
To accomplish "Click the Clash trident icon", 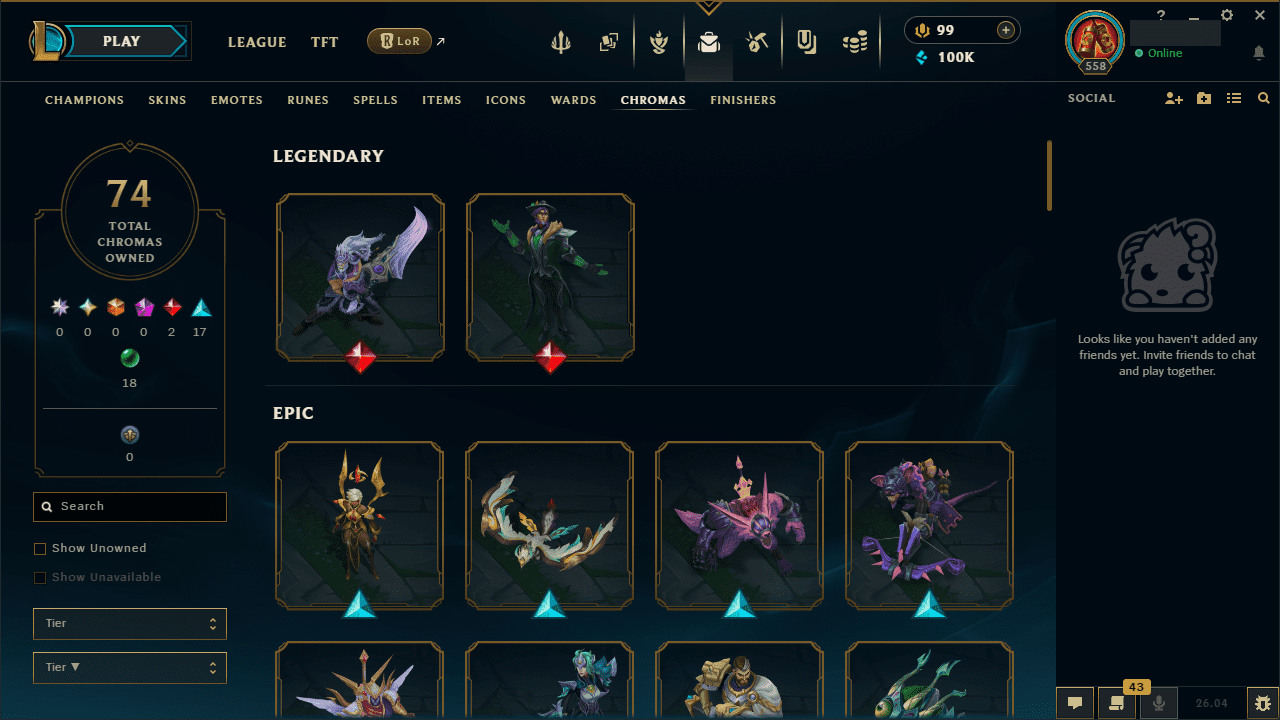I will pyautogui.click(x=561, y=42).
